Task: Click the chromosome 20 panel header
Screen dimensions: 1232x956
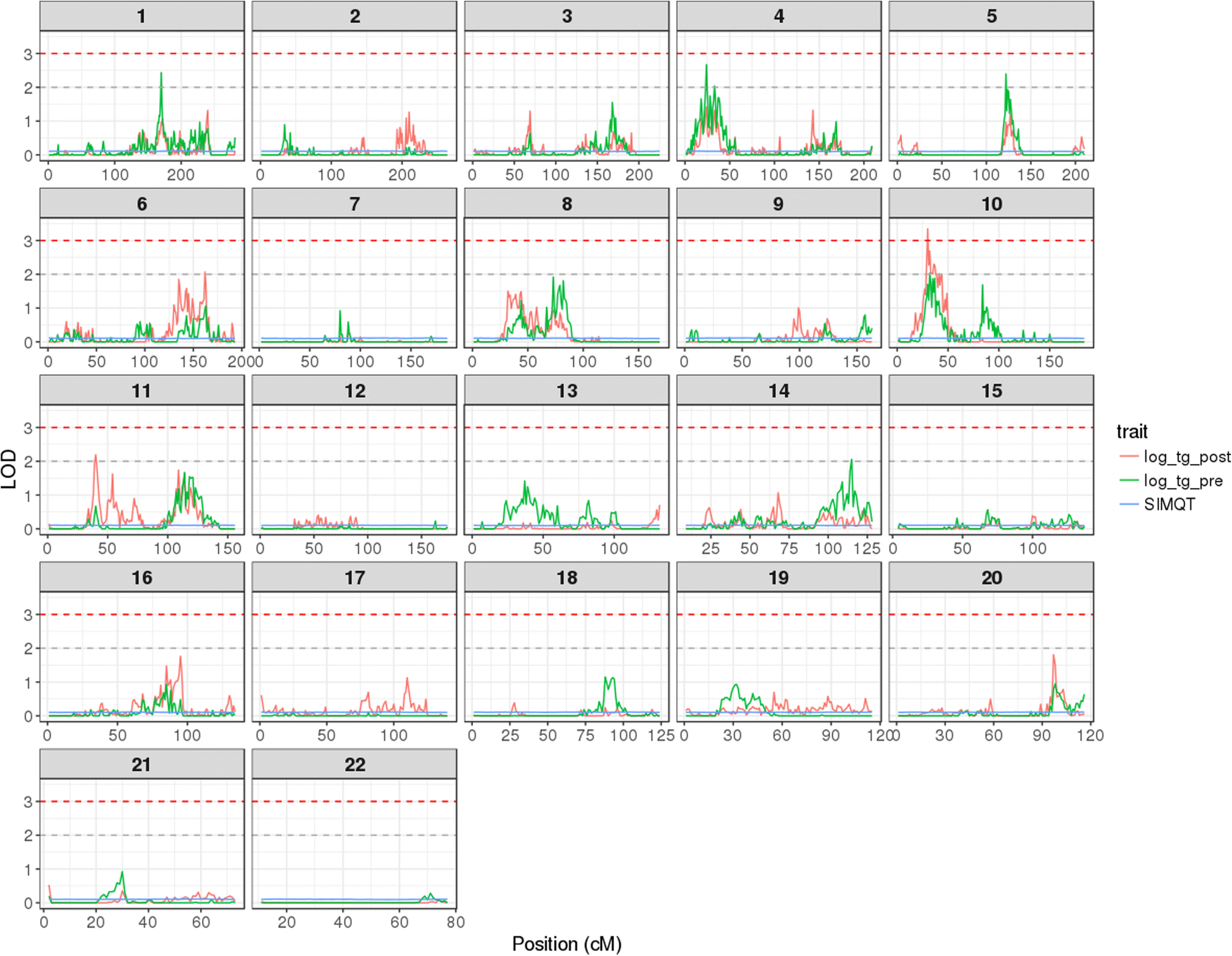Action: tap(991, 577)
